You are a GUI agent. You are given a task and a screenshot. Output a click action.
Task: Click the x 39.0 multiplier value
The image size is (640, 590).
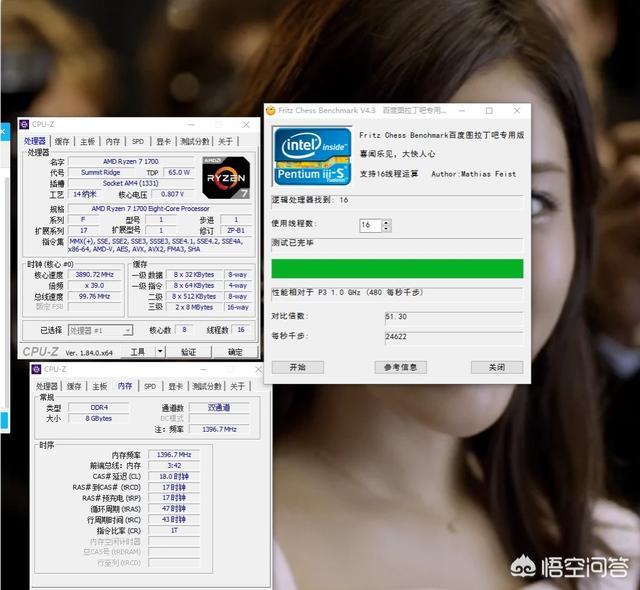coord(95,286)
